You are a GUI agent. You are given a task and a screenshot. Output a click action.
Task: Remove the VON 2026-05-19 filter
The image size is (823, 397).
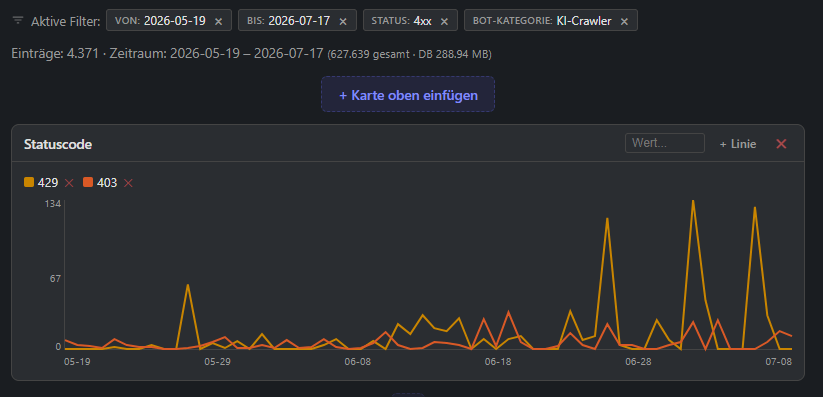[x=219, y=22]
